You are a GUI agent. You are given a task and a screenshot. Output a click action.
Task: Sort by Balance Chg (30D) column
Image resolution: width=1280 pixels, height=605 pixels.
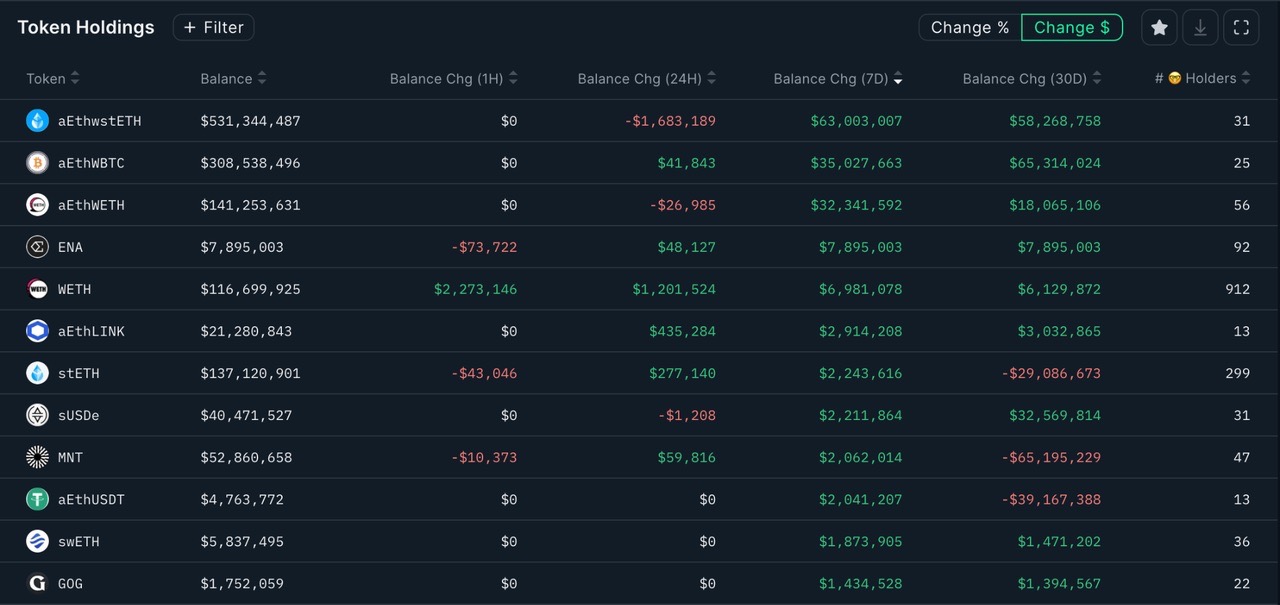tap(1031, 79)
